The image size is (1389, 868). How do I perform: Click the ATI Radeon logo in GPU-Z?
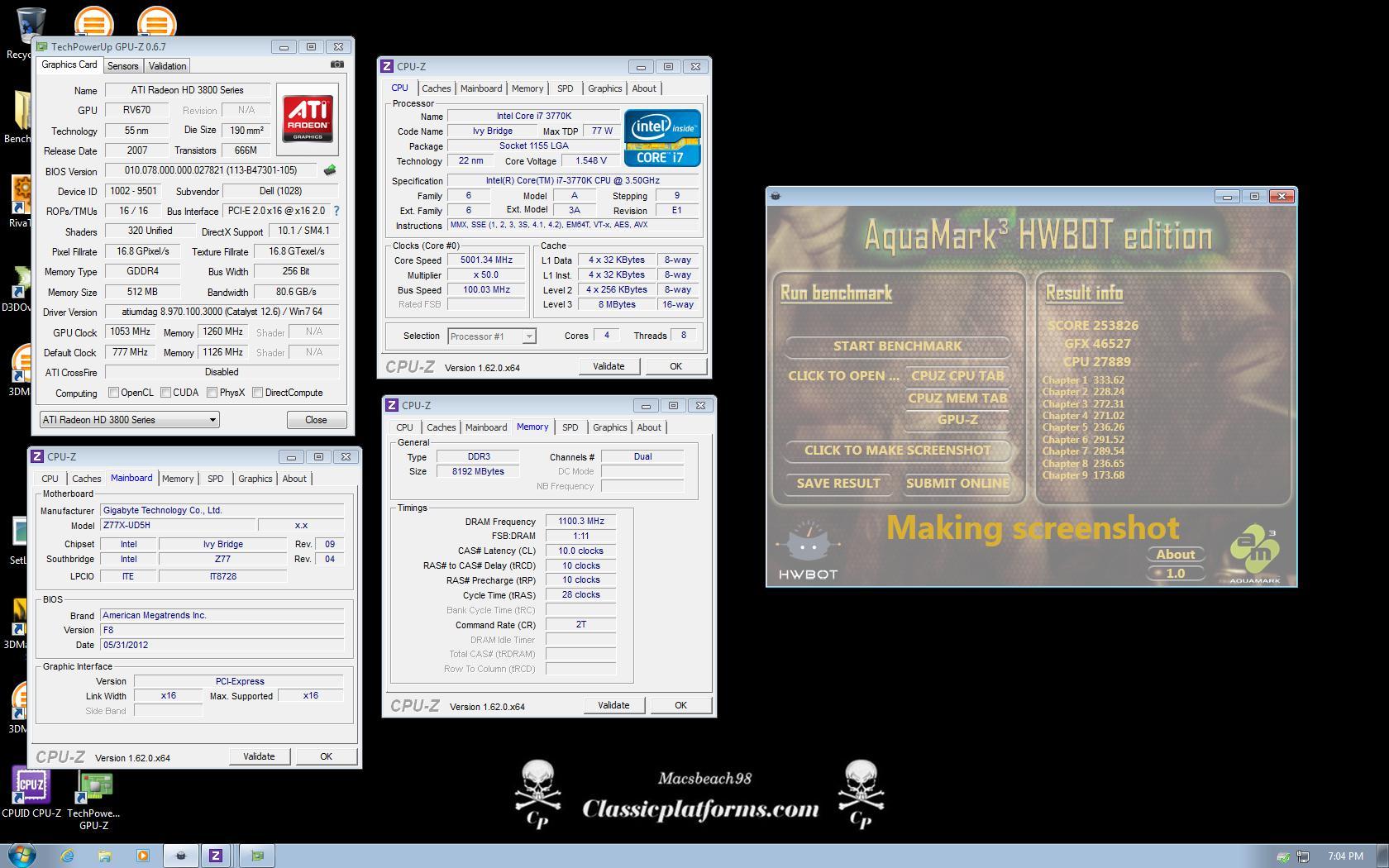point(308,119)
